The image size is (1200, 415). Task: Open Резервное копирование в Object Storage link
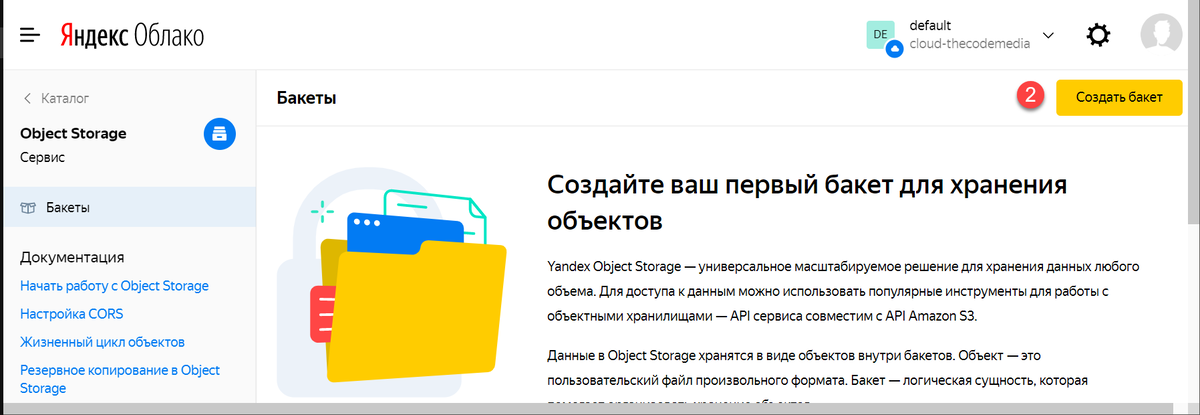point(120,379)
